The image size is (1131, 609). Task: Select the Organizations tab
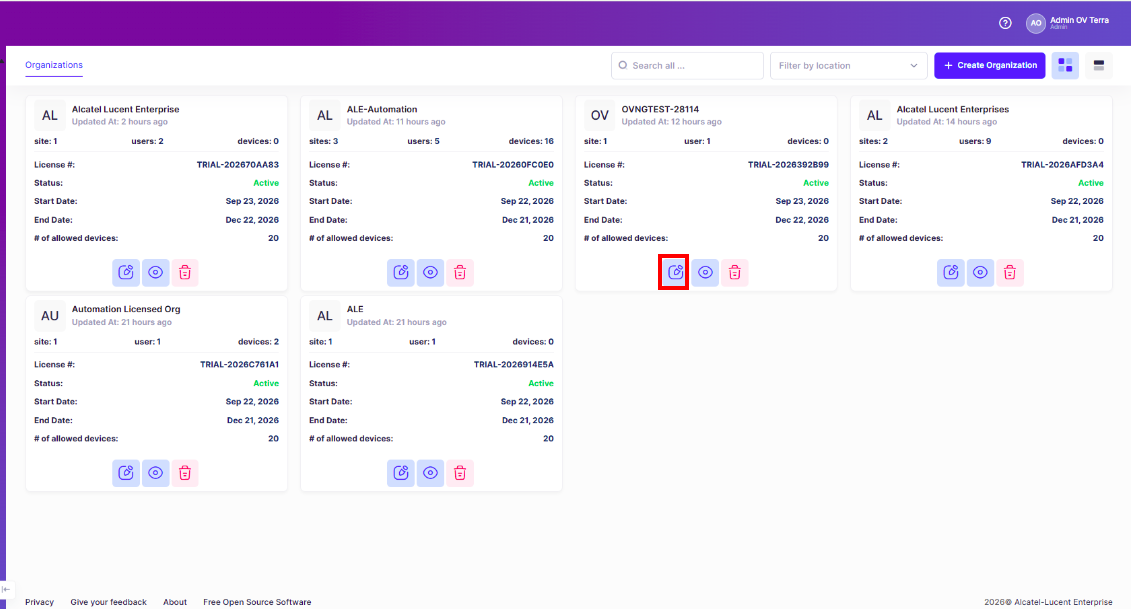coord(54,65)
